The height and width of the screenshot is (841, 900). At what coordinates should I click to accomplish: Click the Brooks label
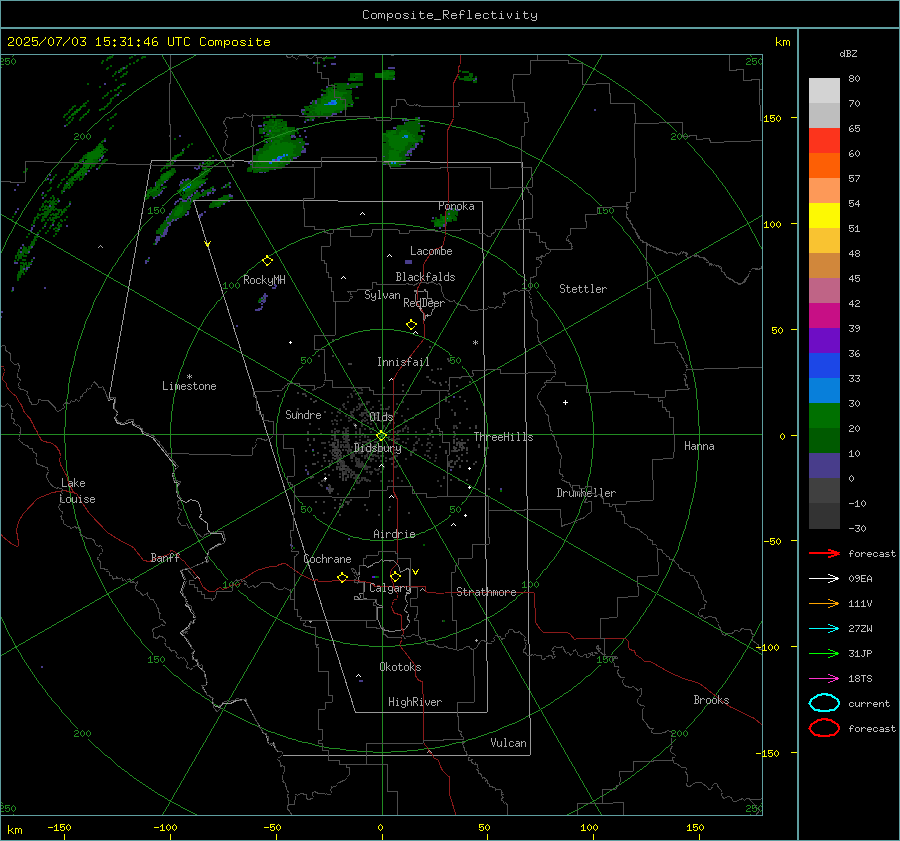[711, 700]
